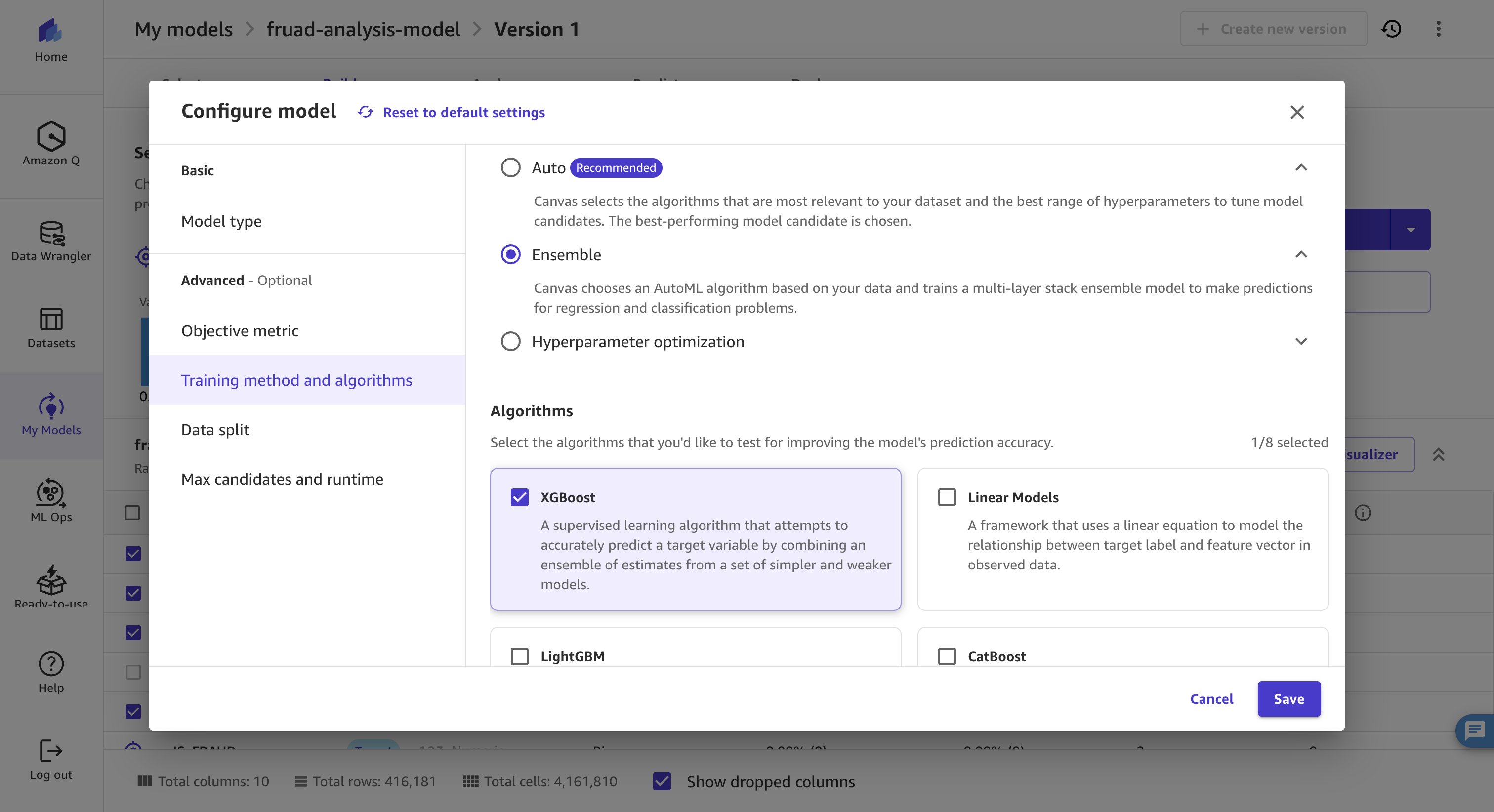The width and height of the screenshot is (1494, 812).
Task: Navigate to ML Ops
Action: tap(51, 501)
